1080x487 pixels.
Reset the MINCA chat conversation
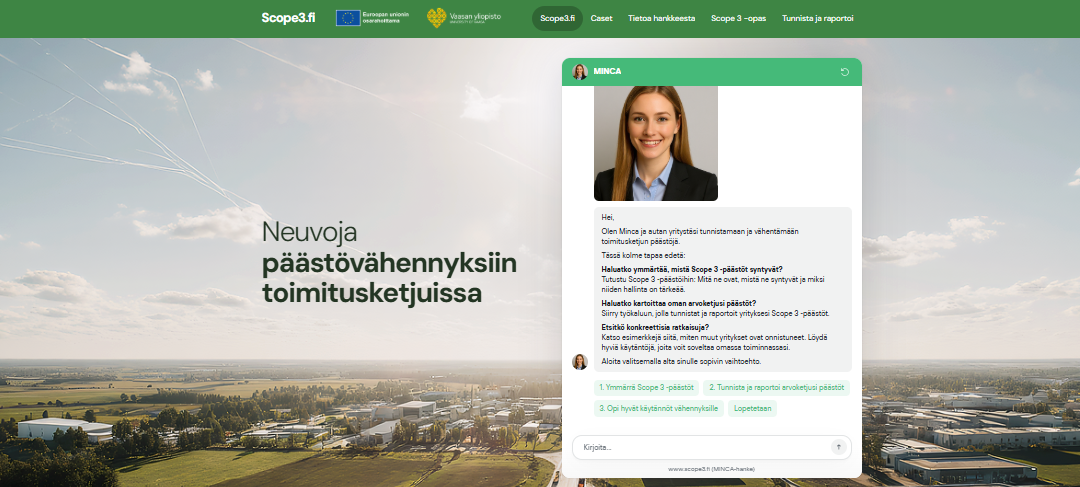(x=844, y=72)
